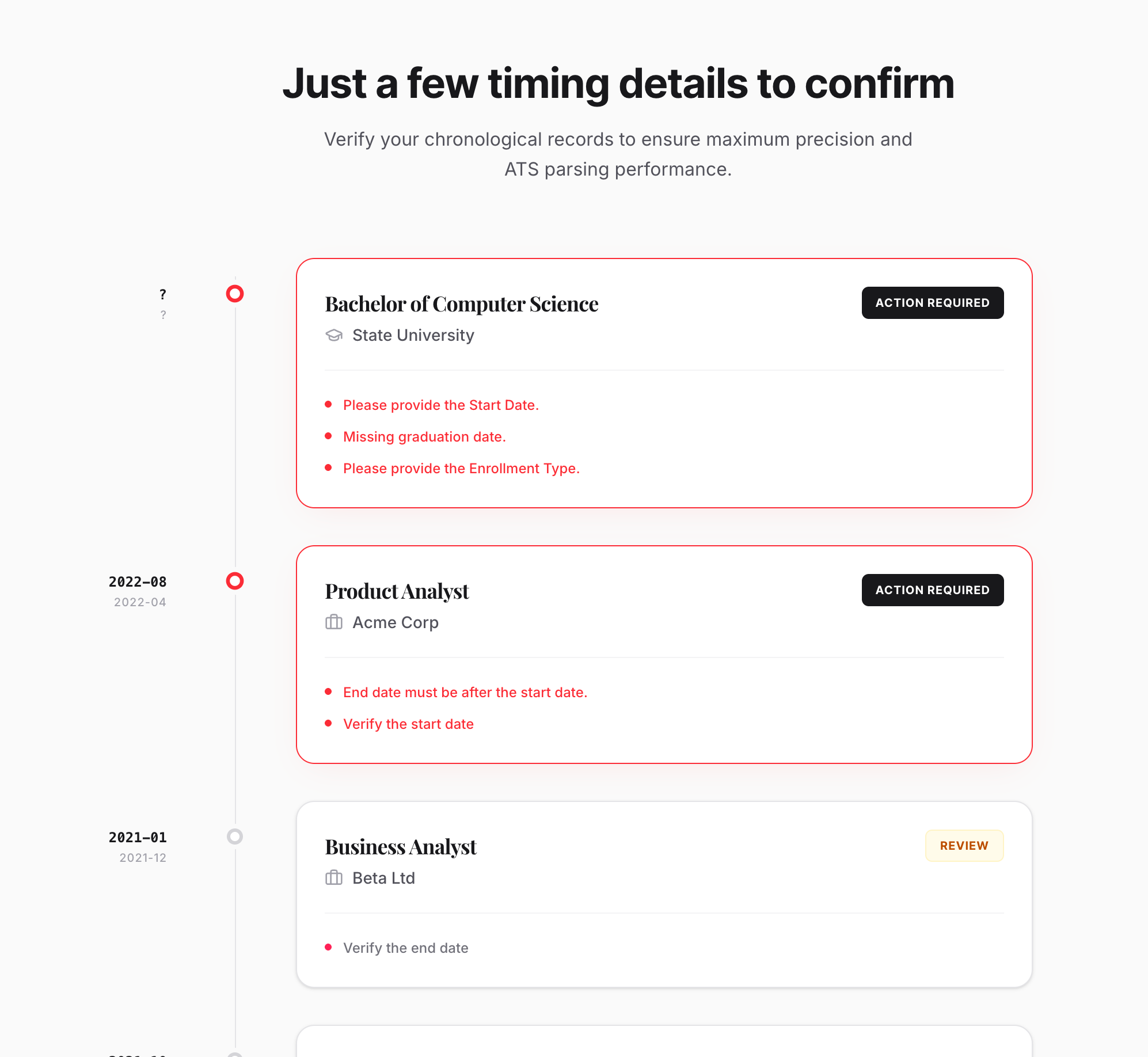
Task: Select the red timeline dot beside 2022-08
Action: 235,582
